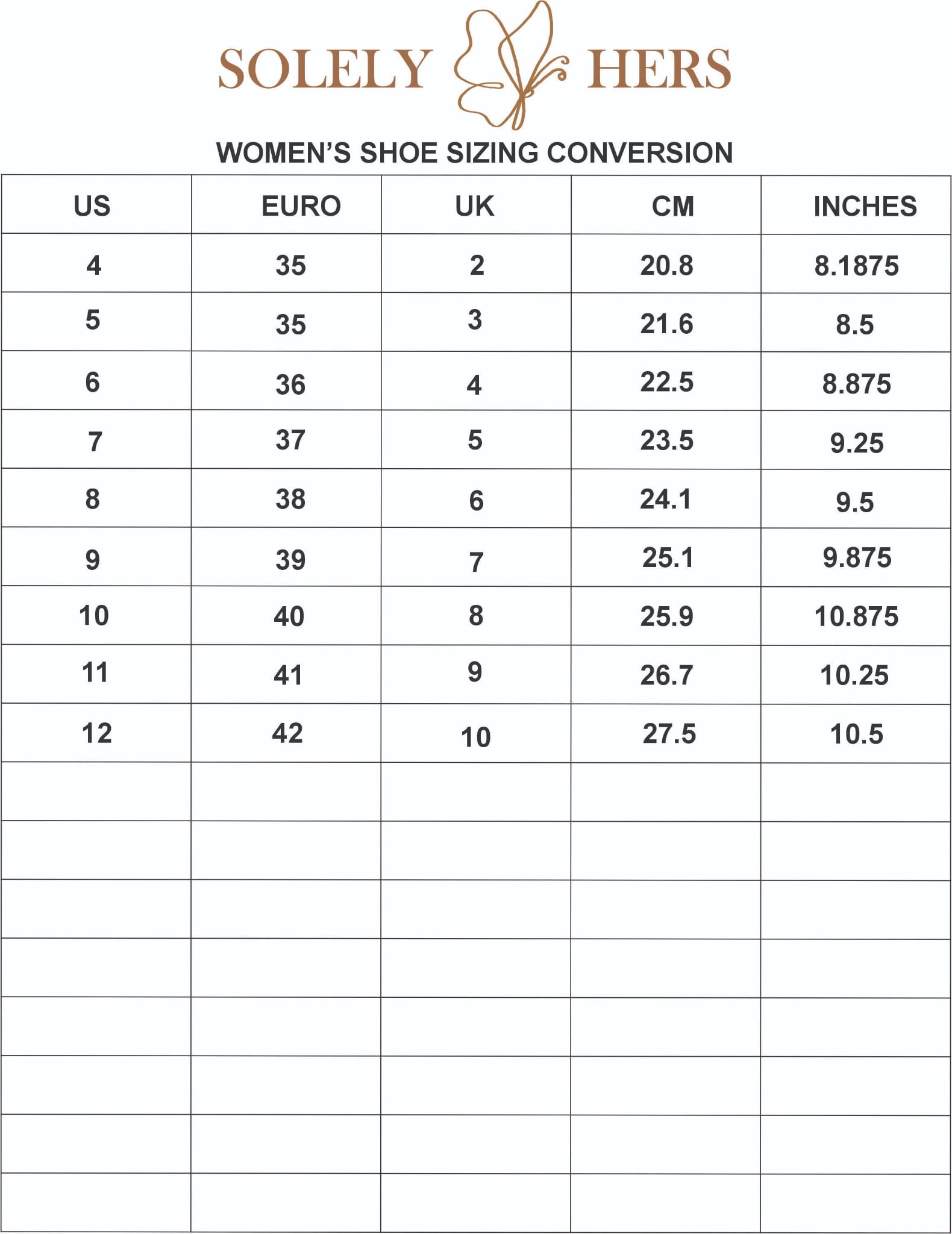Select the Women's Shoe Sizing Conversion title
This screenshot has height=1234, width=952.
tap(475, 153)
